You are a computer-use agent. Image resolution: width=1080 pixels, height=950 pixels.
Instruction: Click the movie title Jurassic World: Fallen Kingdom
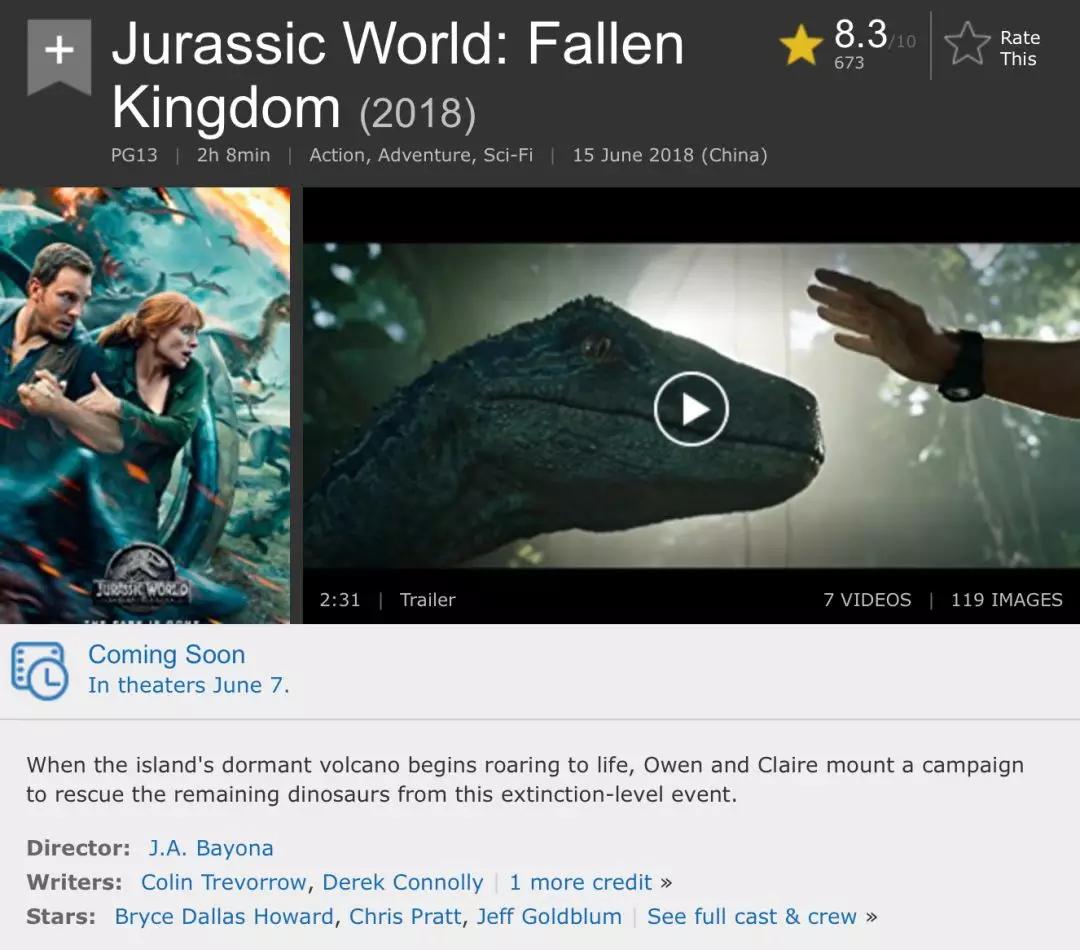point(397,75)
